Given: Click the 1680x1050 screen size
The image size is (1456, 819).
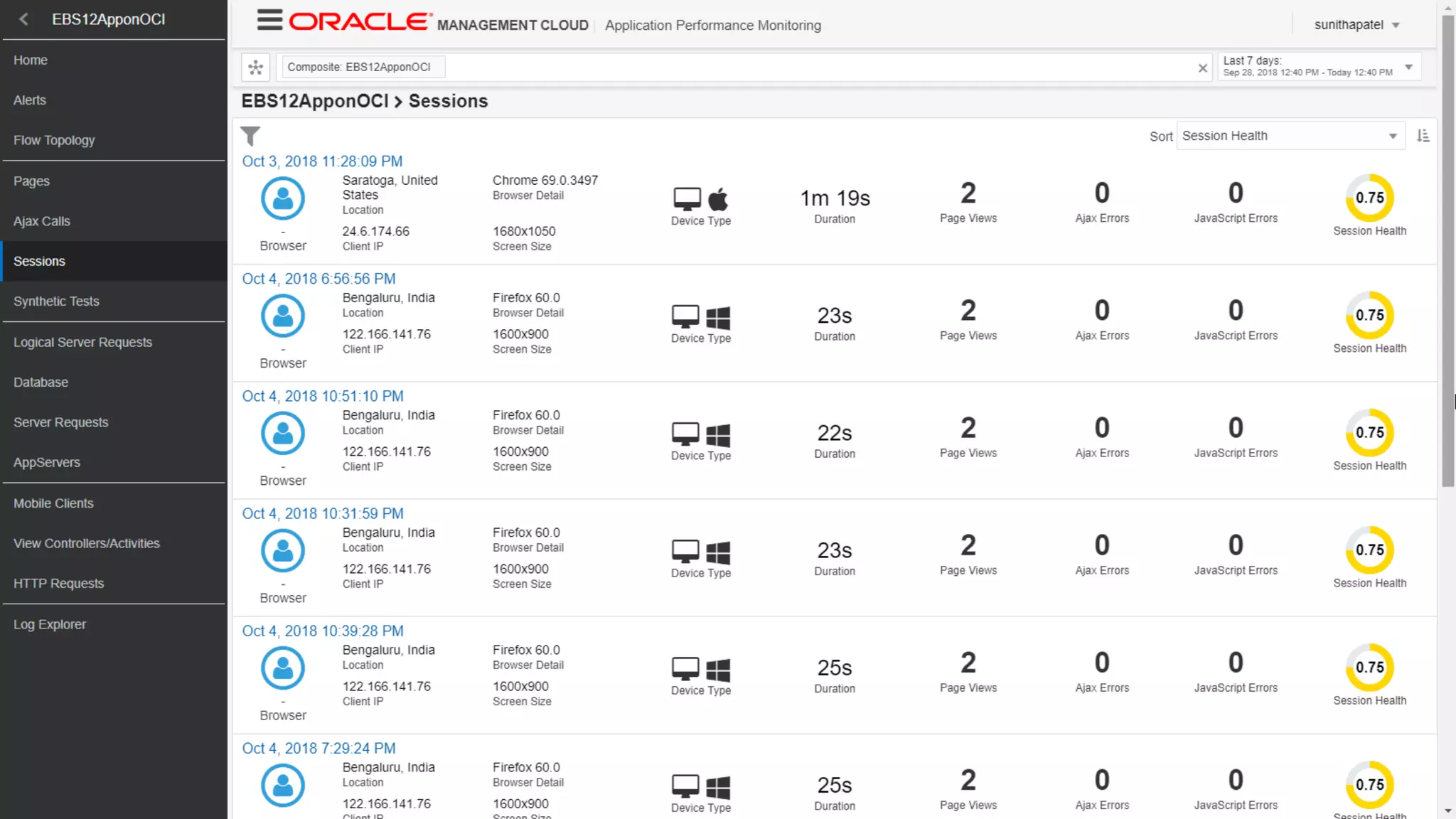Looking at the screenshot, I should (524, 232).
